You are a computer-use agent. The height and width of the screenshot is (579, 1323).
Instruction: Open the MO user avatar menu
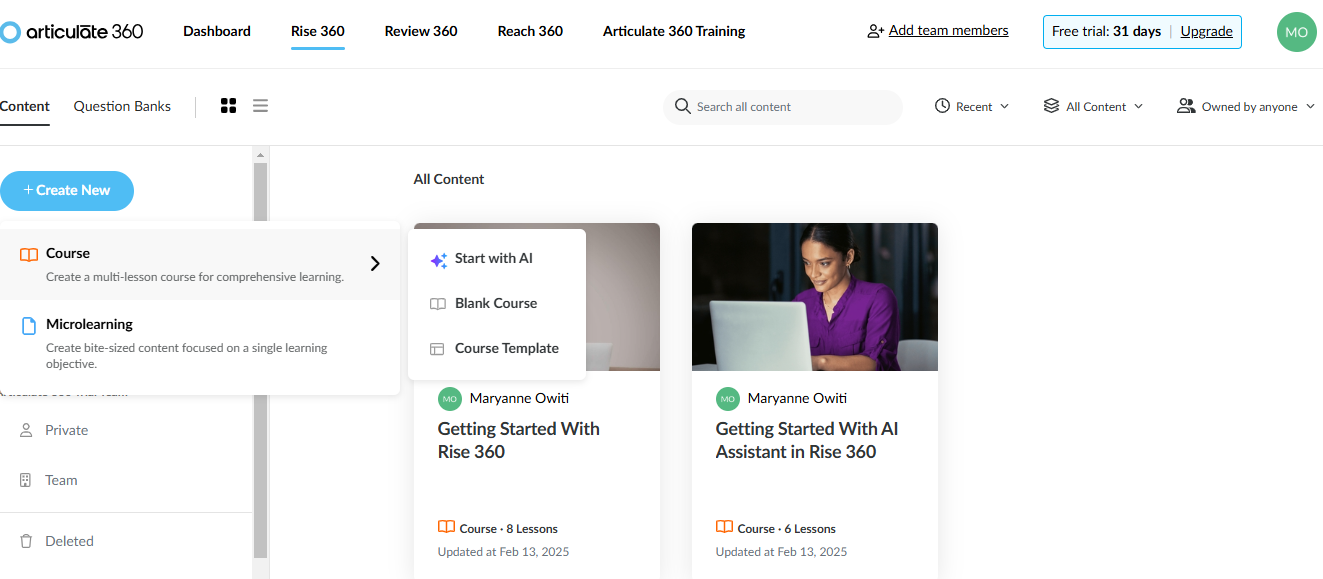(x=1296, y=32)
